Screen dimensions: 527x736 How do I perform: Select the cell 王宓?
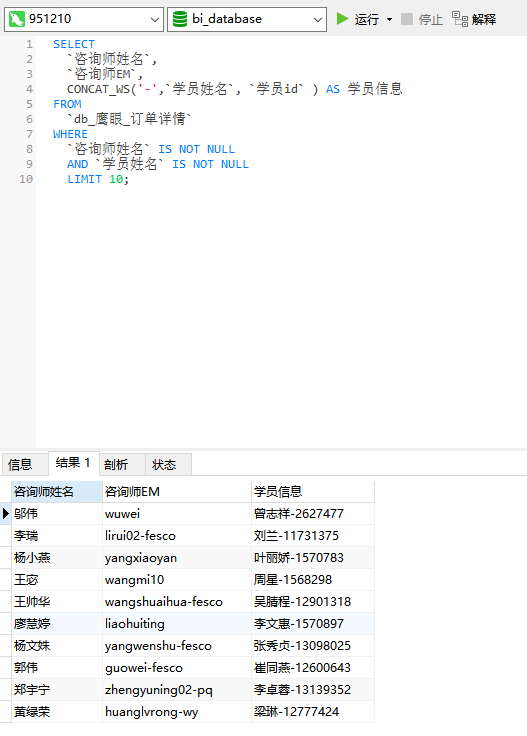click(x=57, y=580)
